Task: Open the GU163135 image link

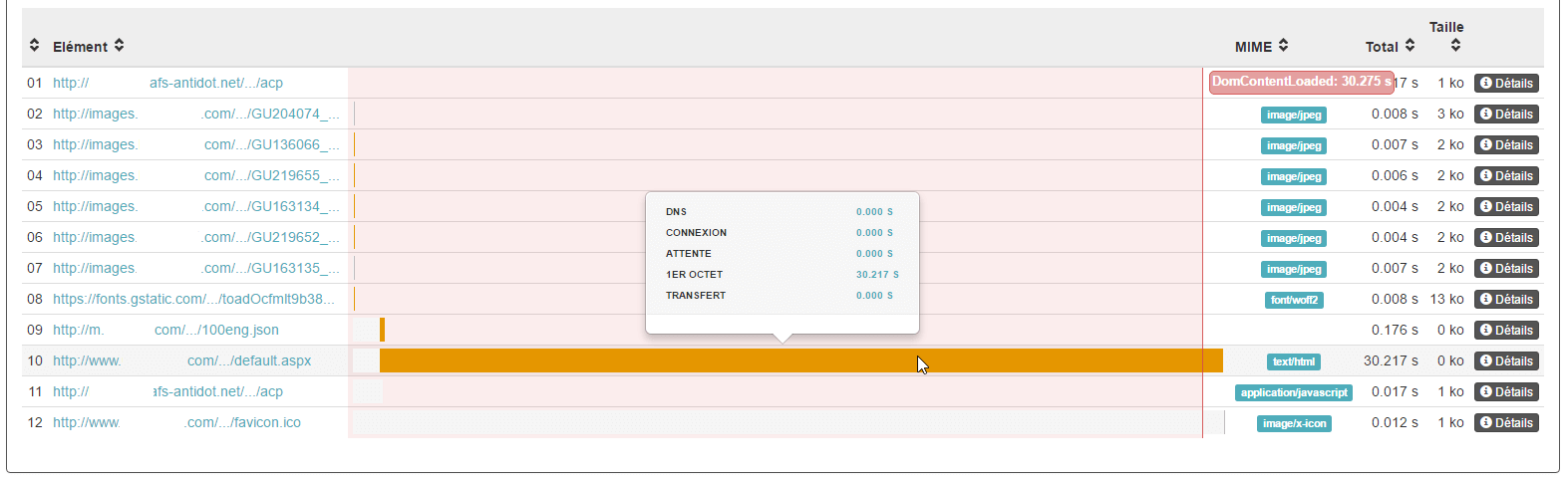Action: coord(196,268)
